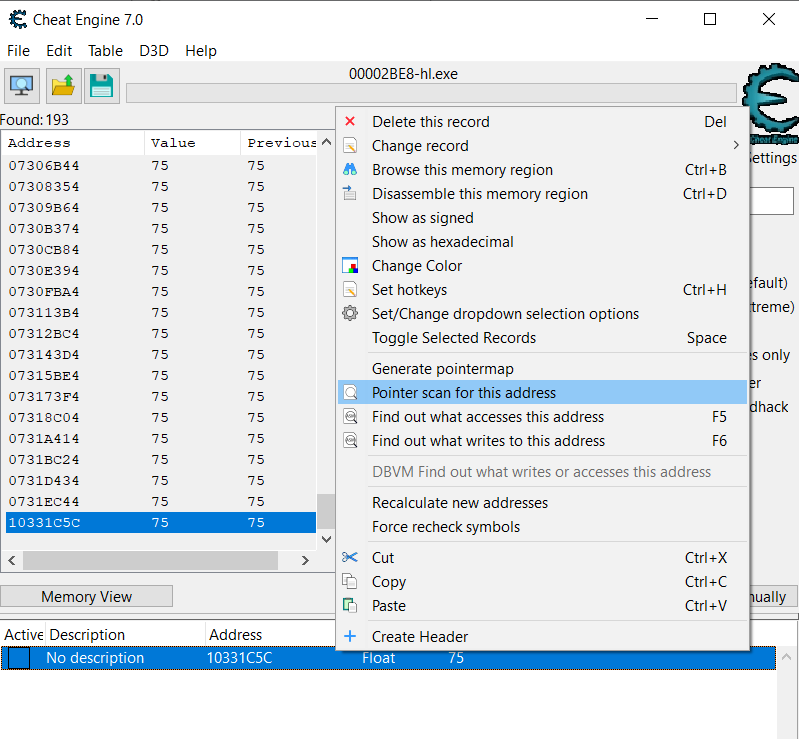The width and height of the screenshot is (799, 739).
Task: Open the File menu
Action: click(18, 51)
